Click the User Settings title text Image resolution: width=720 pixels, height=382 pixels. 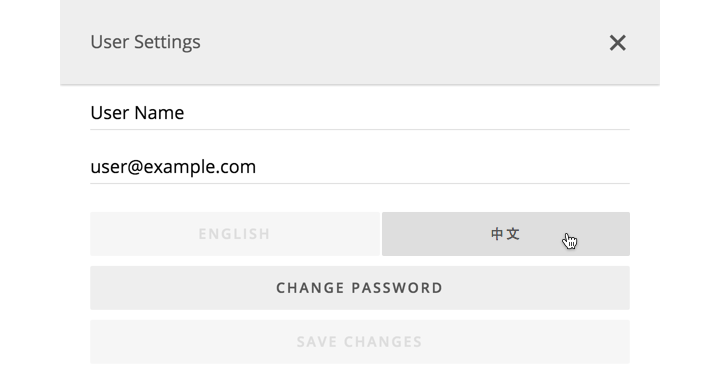pyautogui.click(x=146, y=42)
